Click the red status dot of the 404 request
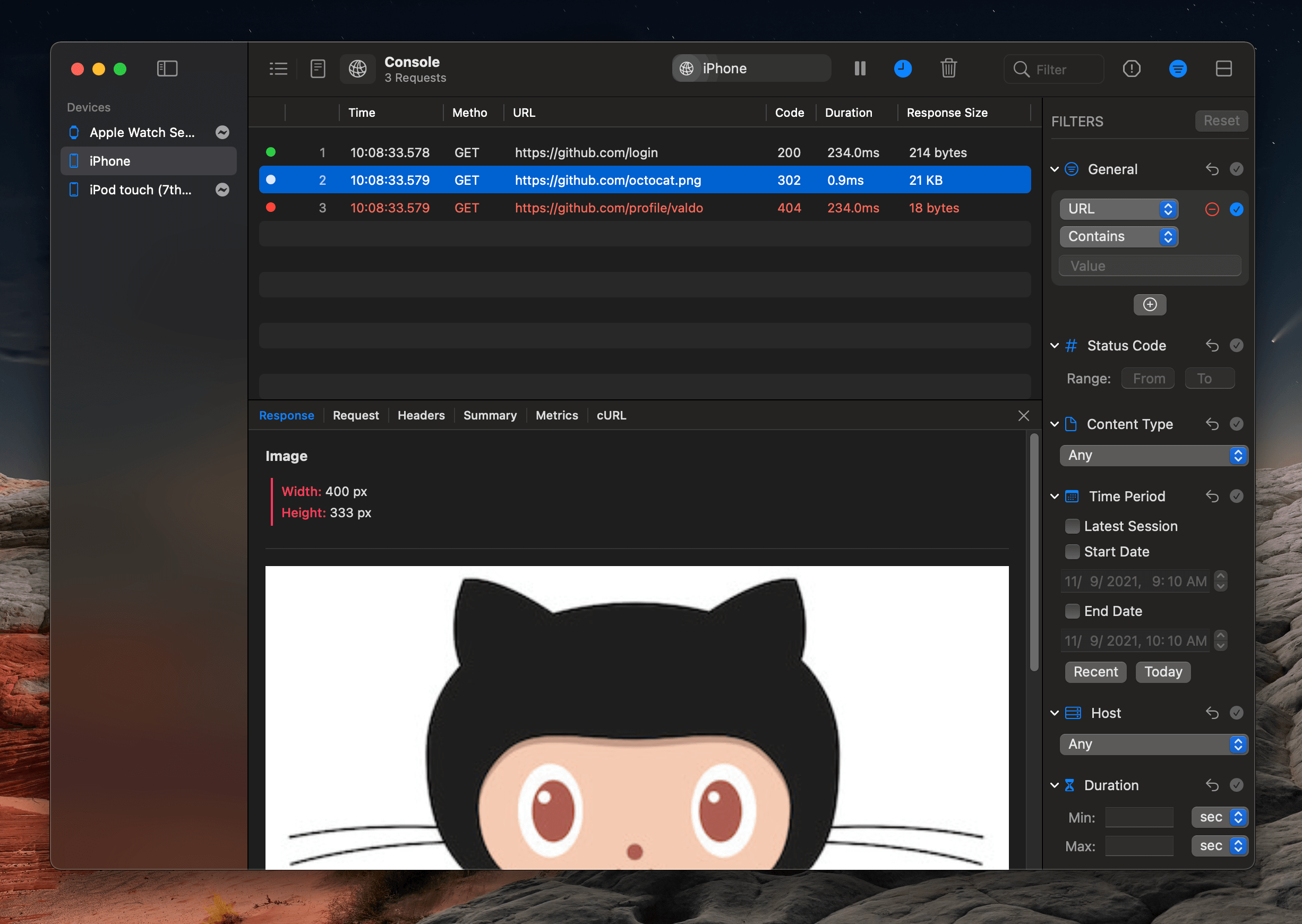The image size is (1302, 924). [271, 207]
